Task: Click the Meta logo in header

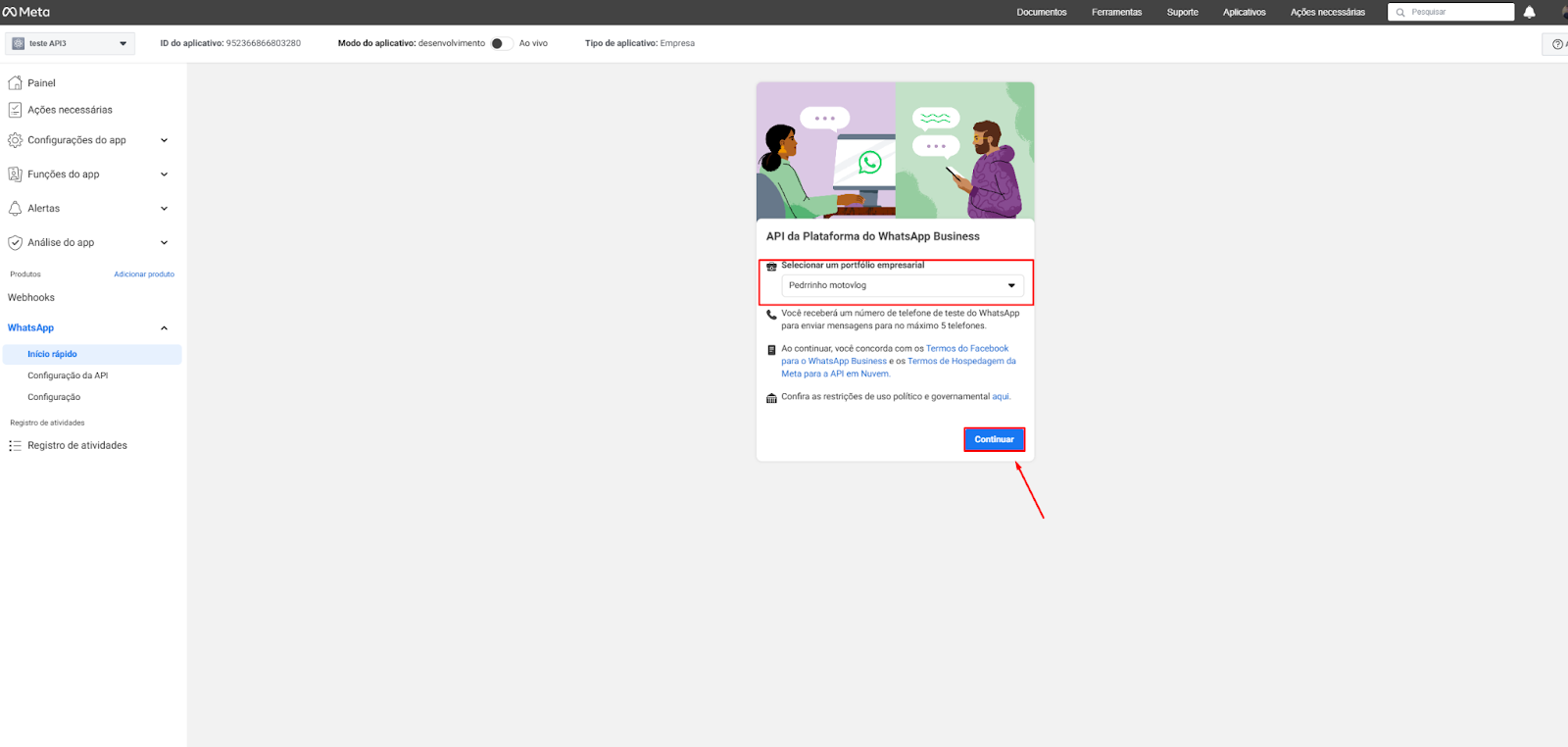Action: 26,12
